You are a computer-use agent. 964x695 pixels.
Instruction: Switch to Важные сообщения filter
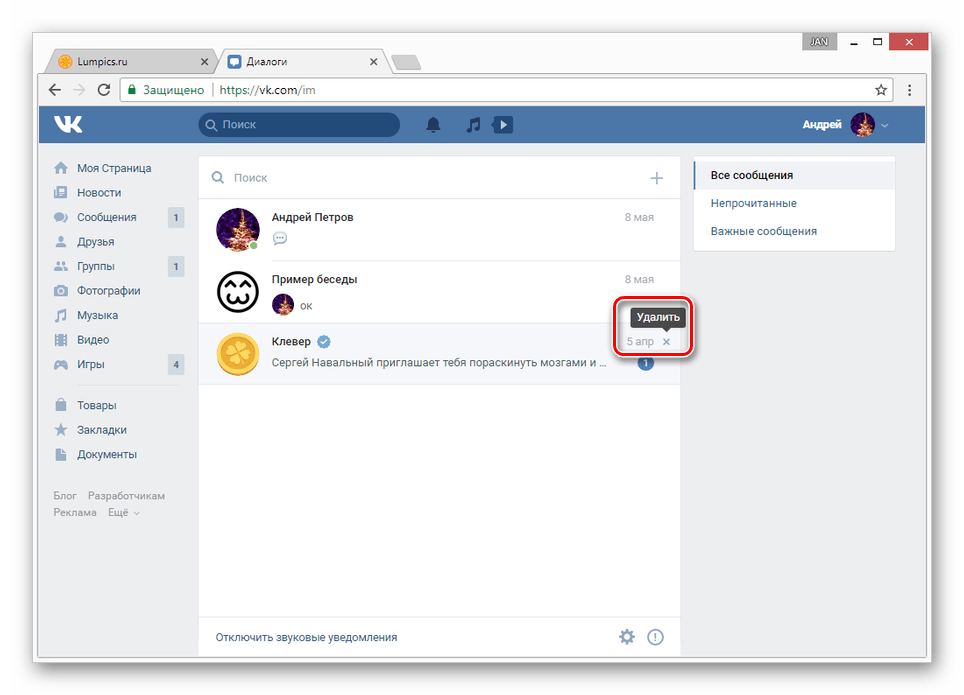coord(763,231)
